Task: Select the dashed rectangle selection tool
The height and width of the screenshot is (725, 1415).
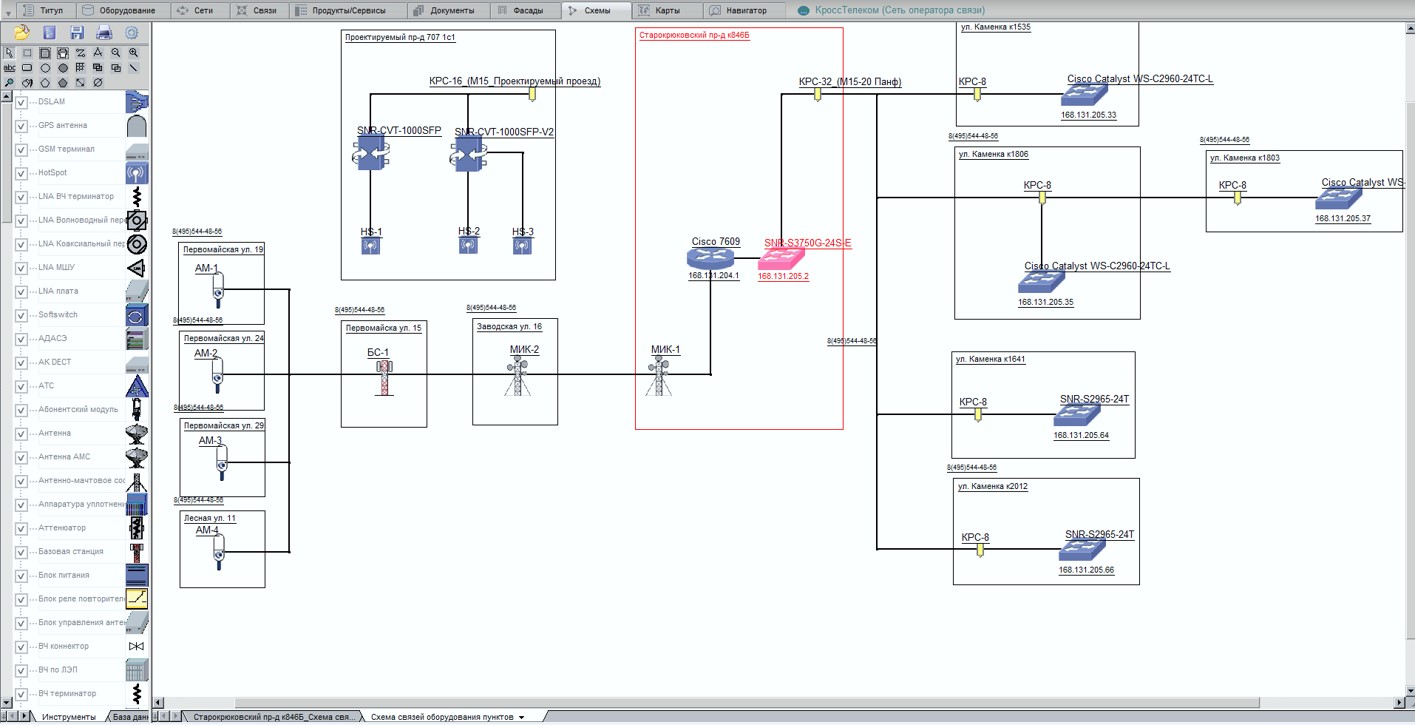Action: 27,53
